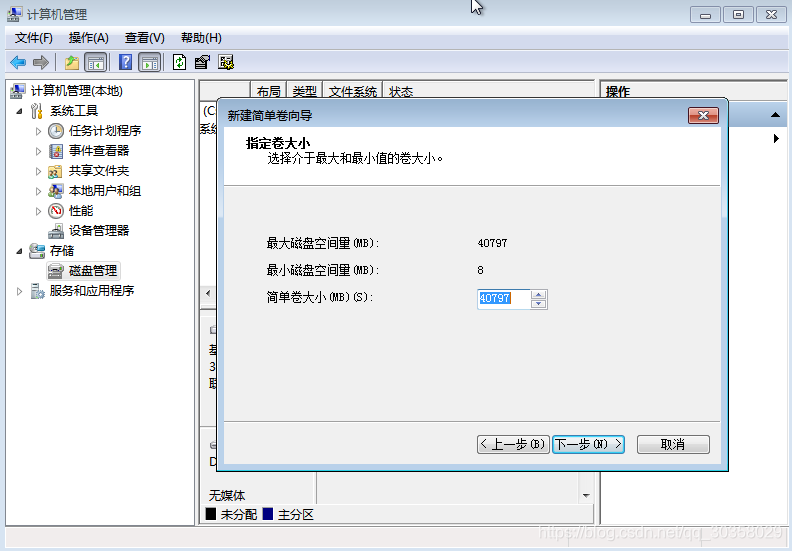Click 上一步(B) button in wizard
The height and width of the screenshot is (551, 792).
[x=513, y=444]
